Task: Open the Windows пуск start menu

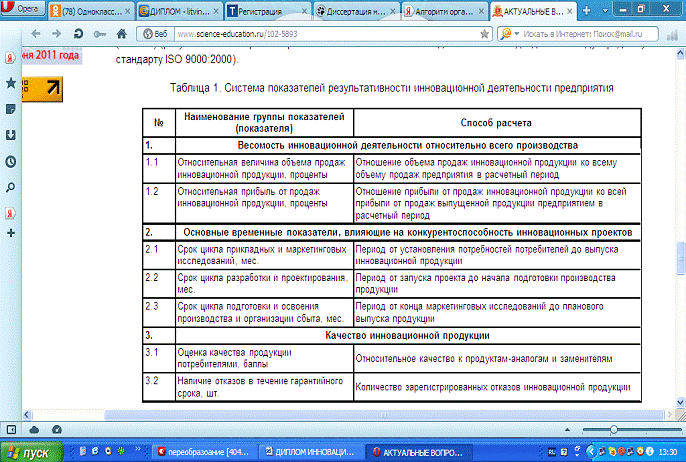Action: 32,452
